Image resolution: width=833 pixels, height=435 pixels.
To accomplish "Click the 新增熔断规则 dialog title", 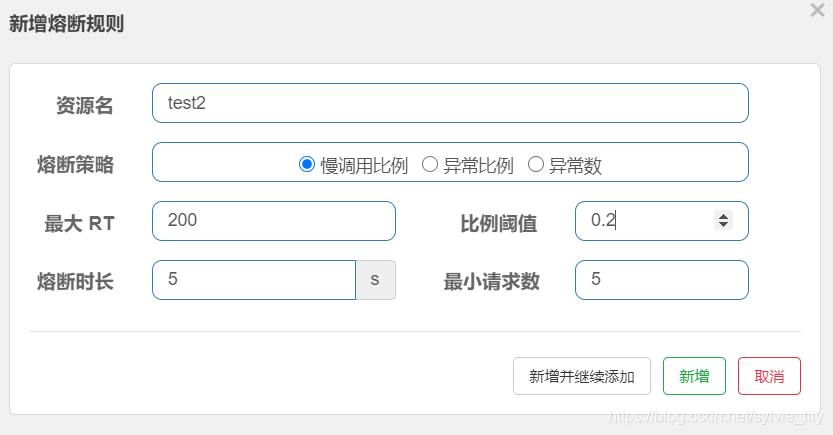I will tap(66, 24).
